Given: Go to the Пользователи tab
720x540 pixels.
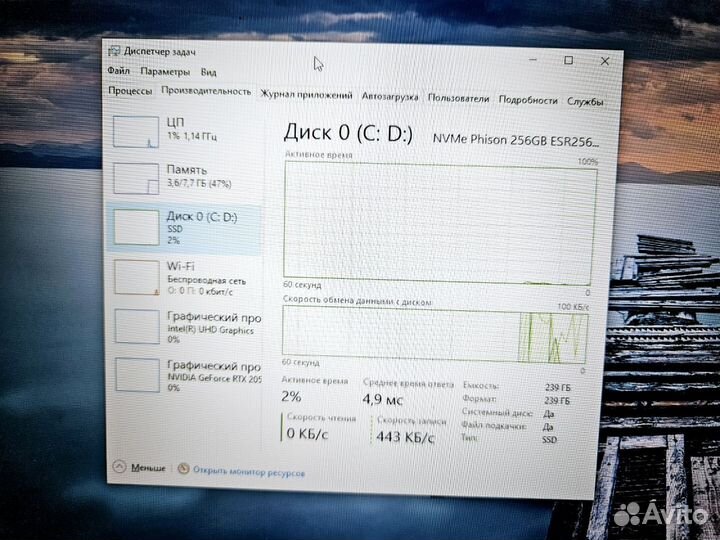Looking at the screenshot, I should click(458, 99).
